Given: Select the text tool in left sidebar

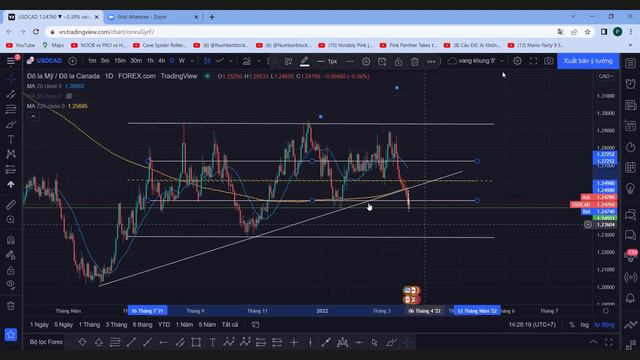Looking at the screenshot, I should 11,140.
